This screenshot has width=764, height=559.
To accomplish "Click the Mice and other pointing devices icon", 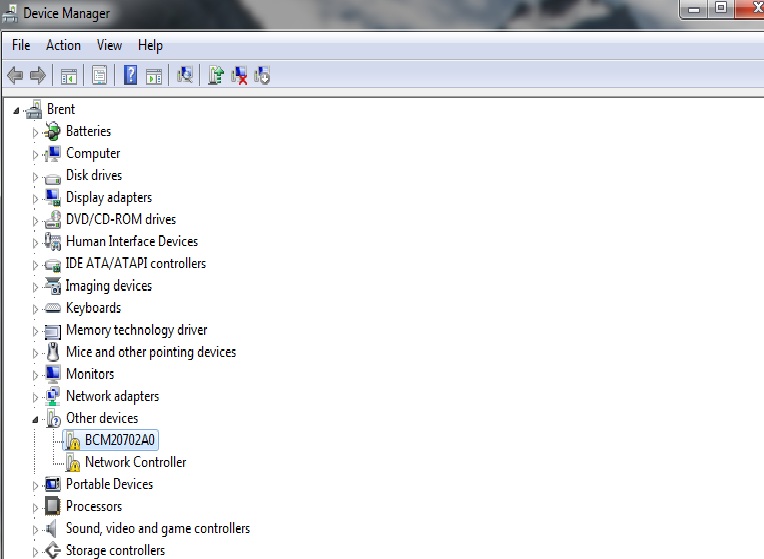I will coord(53,352).
